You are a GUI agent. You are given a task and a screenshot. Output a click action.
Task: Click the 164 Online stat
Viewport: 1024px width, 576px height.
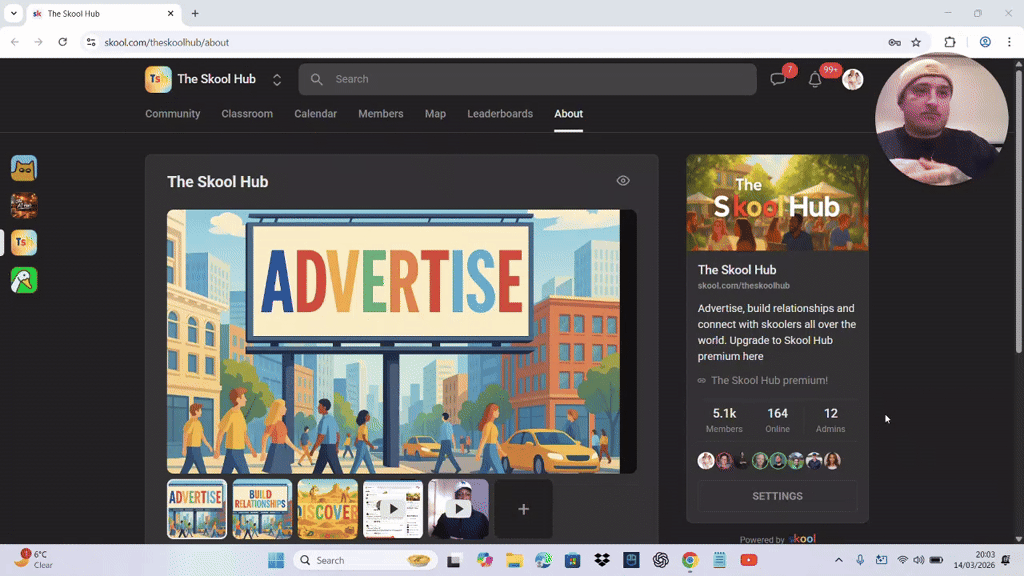click(777, 420)
